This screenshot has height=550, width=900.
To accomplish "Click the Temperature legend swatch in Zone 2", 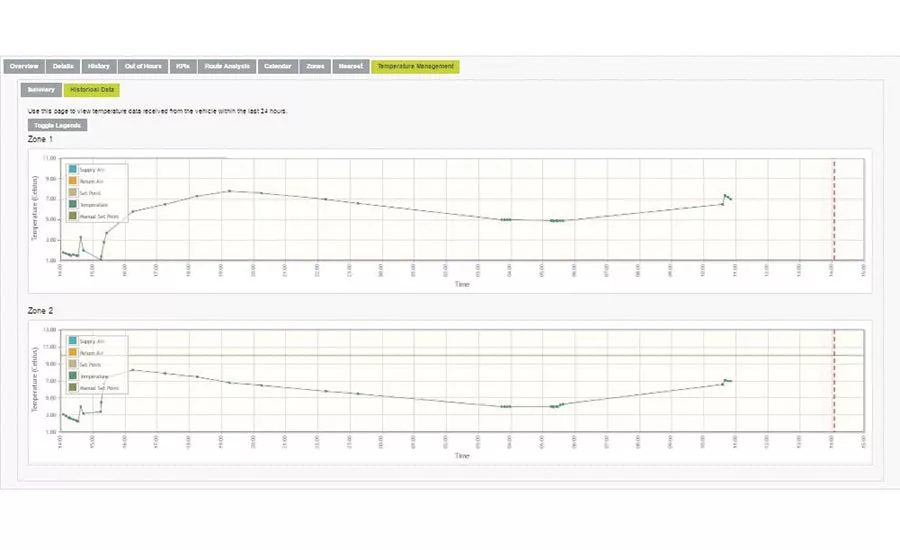I will click(x=73, y=376).
